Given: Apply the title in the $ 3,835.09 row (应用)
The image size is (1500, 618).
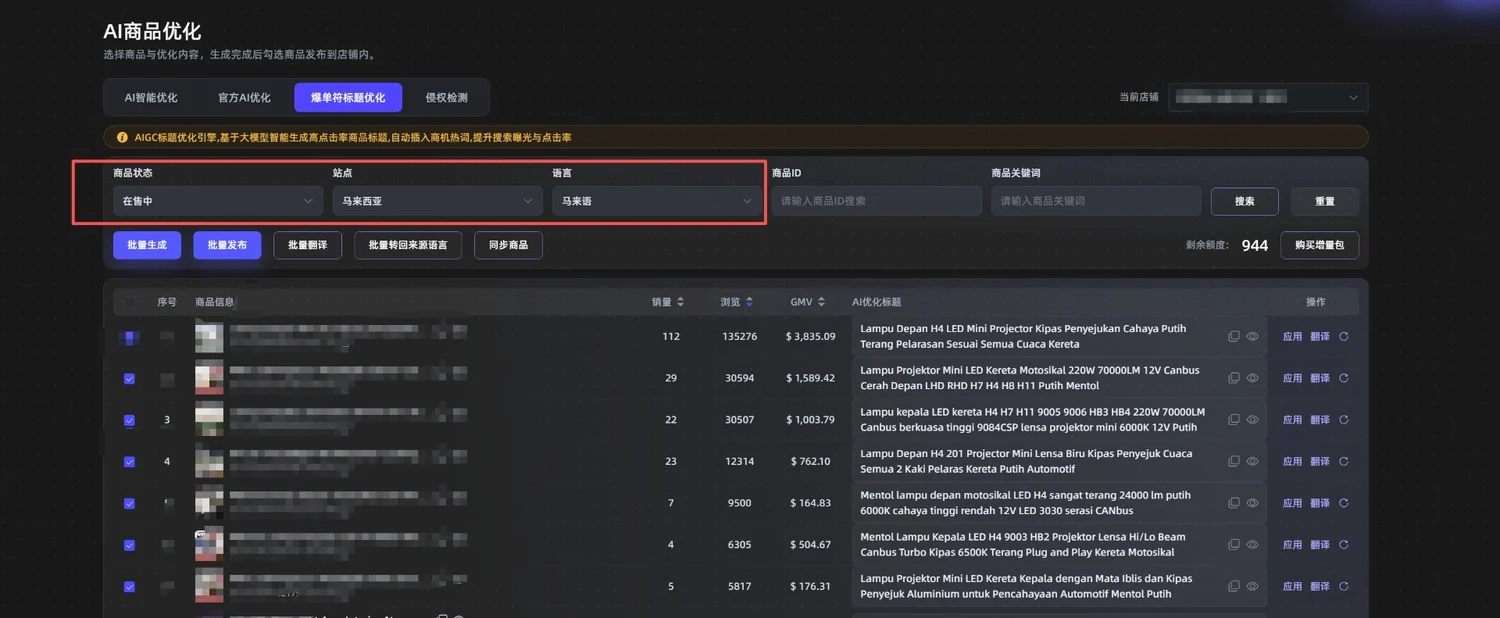Looking at the screenshot, I should tap(1292, 337).
